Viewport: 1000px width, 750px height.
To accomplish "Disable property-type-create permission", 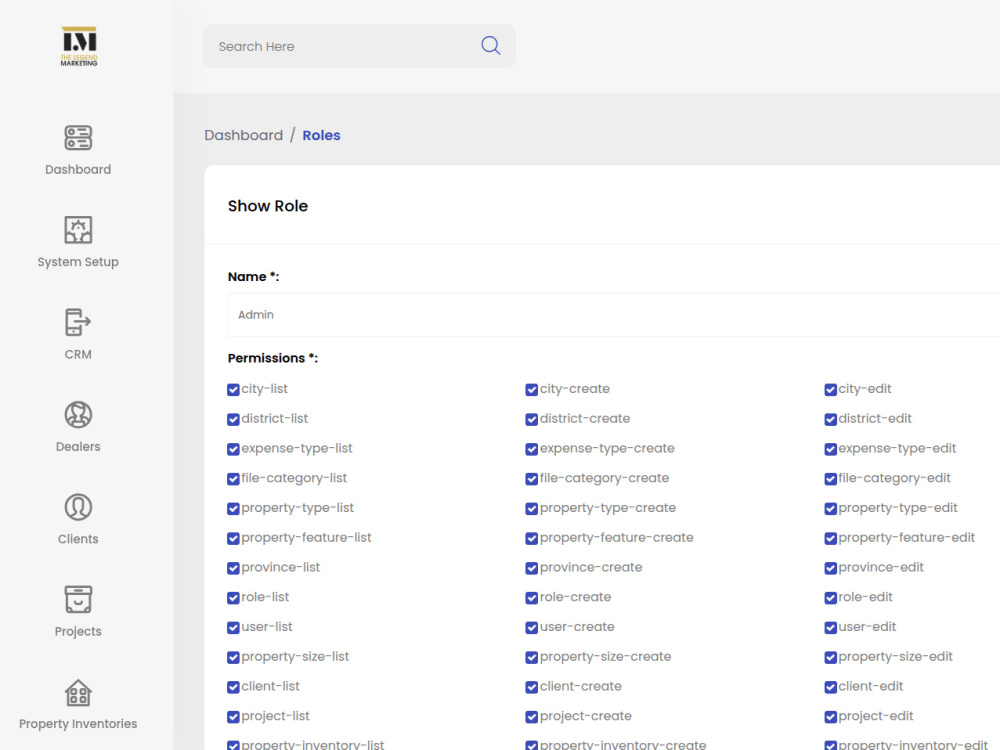I will pyautogui.click(x=532, y=509).
